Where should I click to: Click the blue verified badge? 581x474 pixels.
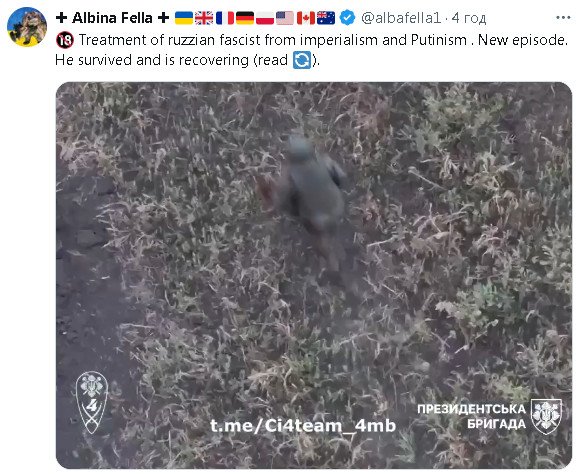[x=348, y=18]
